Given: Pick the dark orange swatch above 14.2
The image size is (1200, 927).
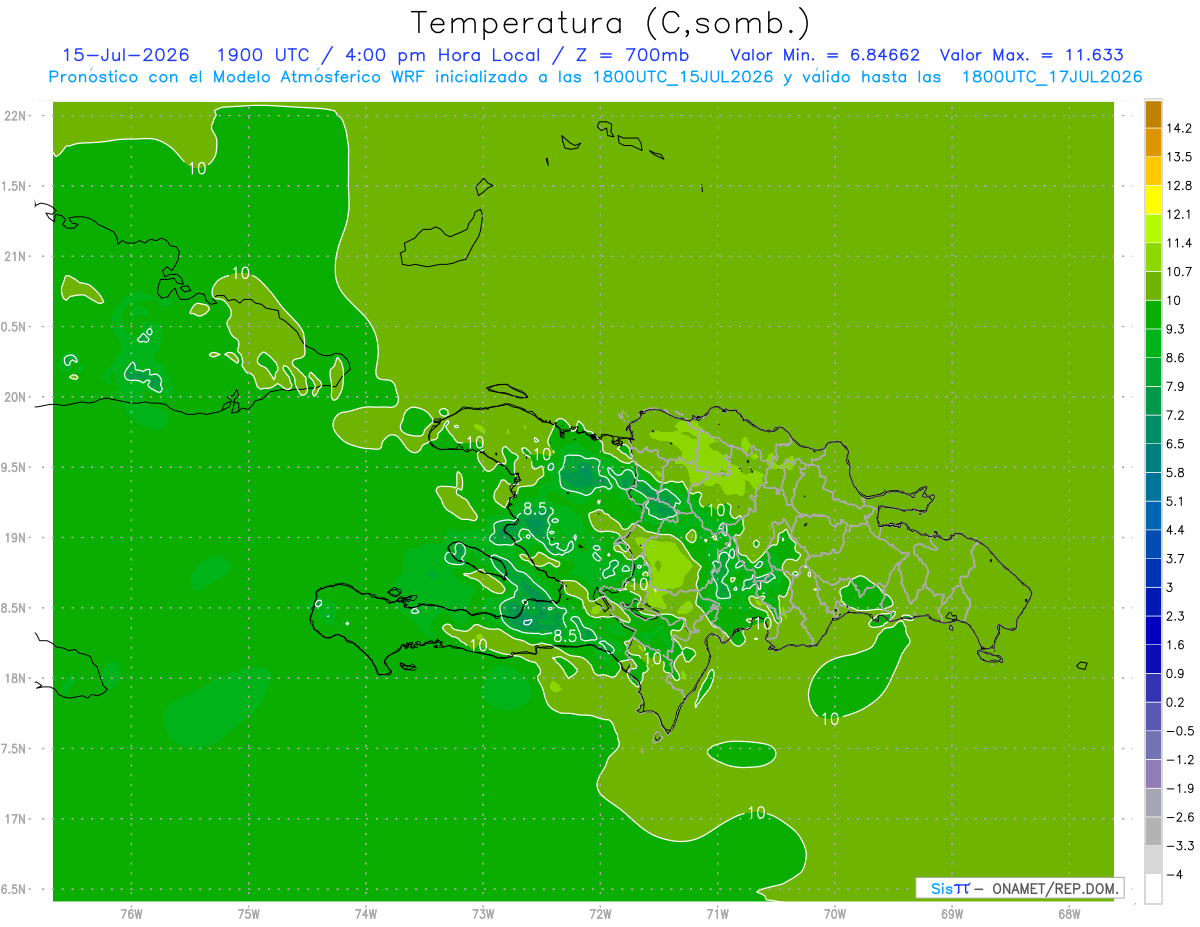Looking at the screenshot, I should click(1153, 114).
